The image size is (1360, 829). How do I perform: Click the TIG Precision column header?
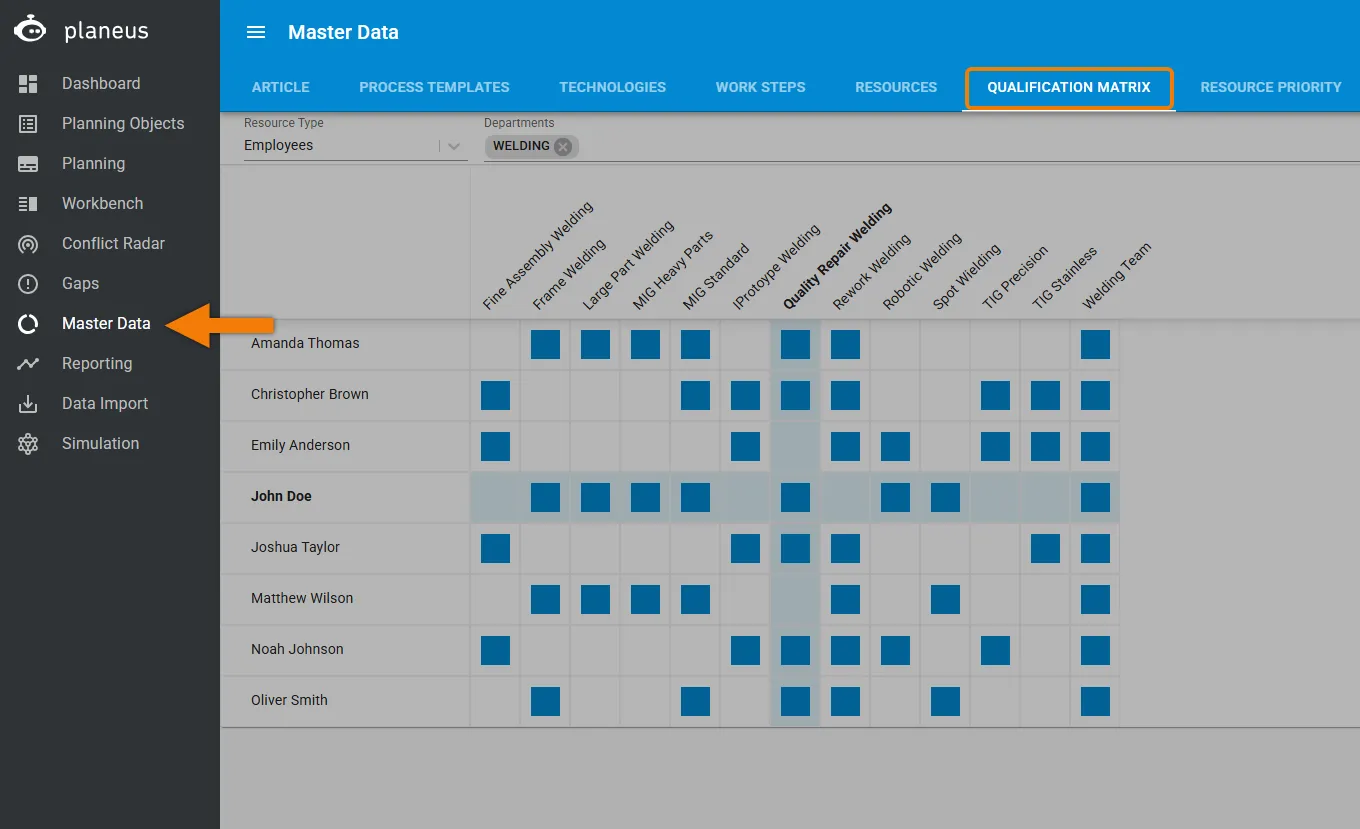click(1015, 277)
